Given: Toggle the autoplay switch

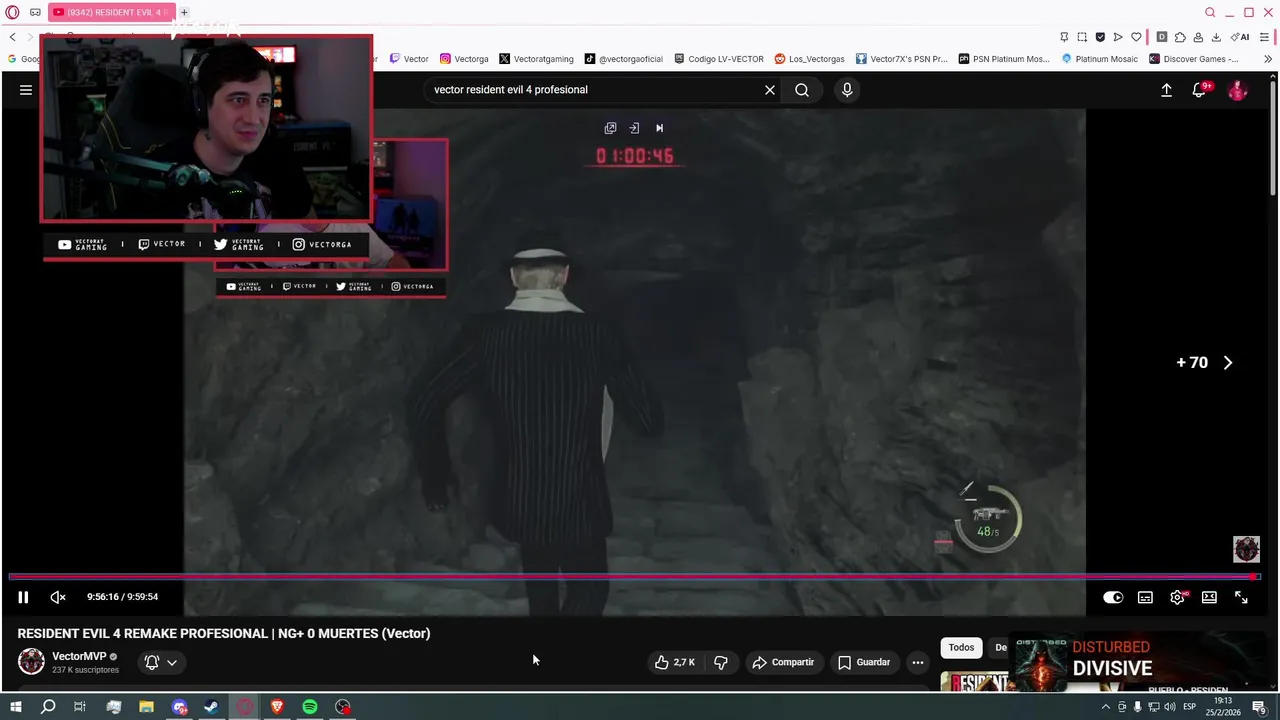Looking at the screenshot, I should [x=1113, y=597].
